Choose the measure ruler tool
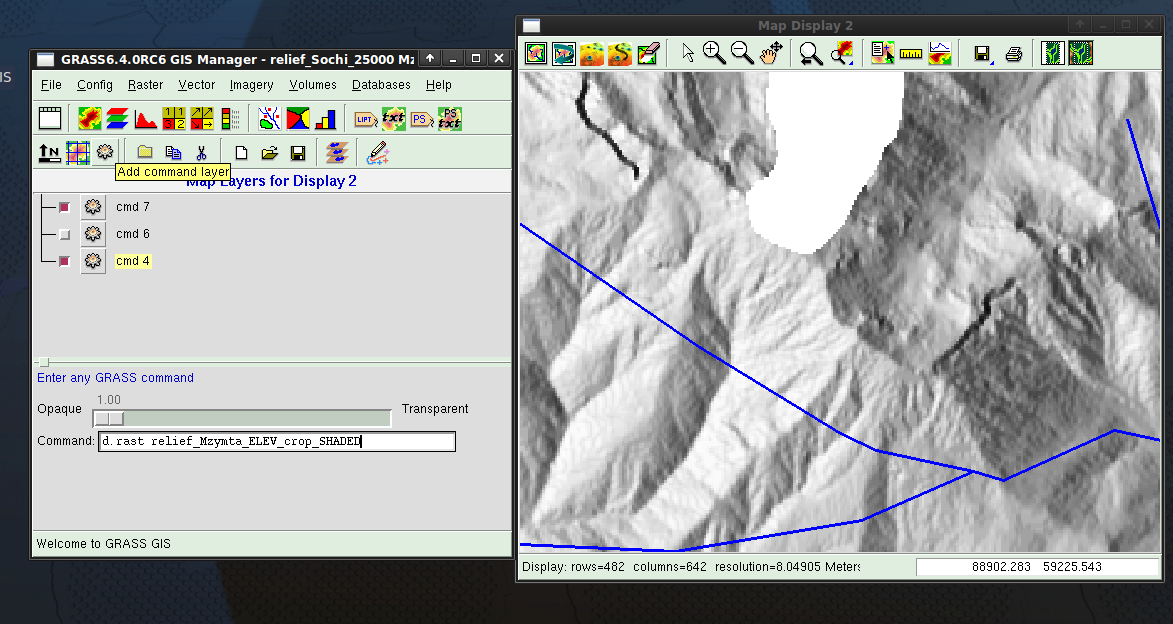The image size is (1173, 624). pyautogui.click(x=910, y=53)
